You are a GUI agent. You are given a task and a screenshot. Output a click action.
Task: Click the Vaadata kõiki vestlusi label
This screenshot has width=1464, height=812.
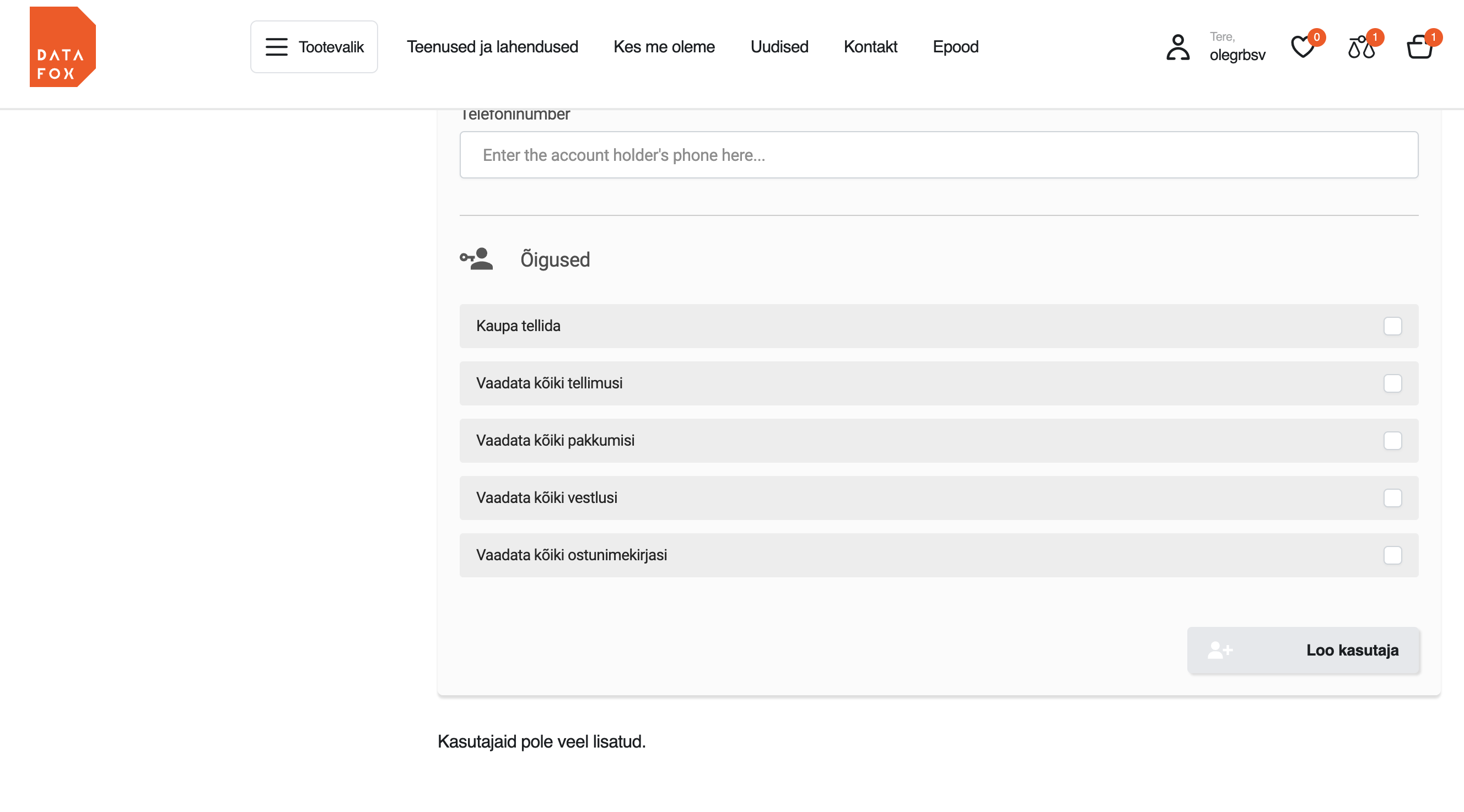click(547, 498)
